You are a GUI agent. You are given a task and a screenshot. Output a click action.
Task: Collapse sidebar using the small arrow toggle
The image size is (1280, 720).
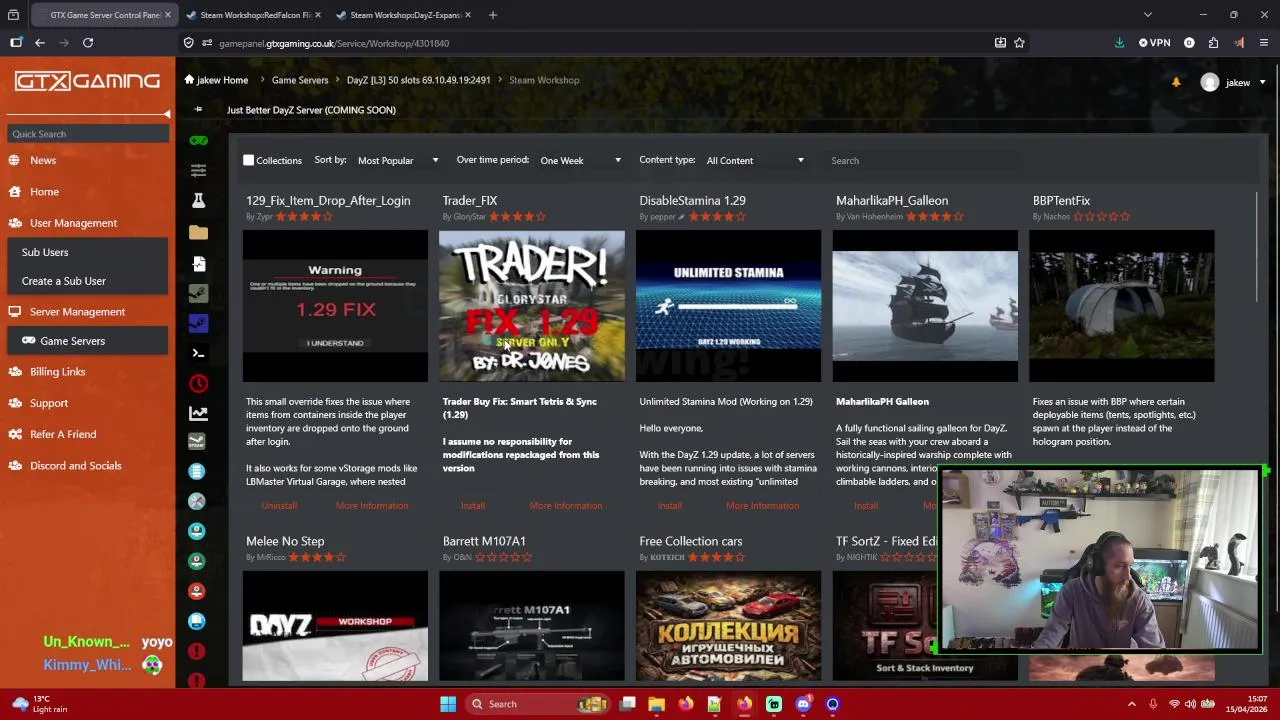pyautogui.click(x=167, y=113)
